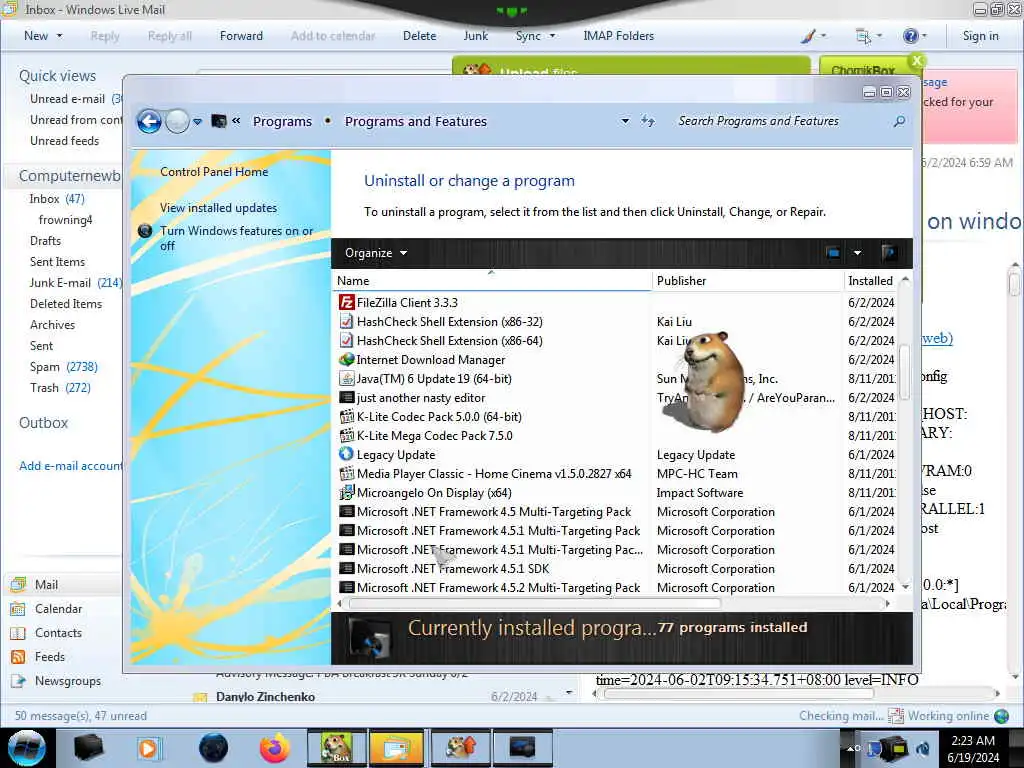Open Unread feeds quick view
The height and width of the screenshot is (768, 1024).
coord(65,141)
